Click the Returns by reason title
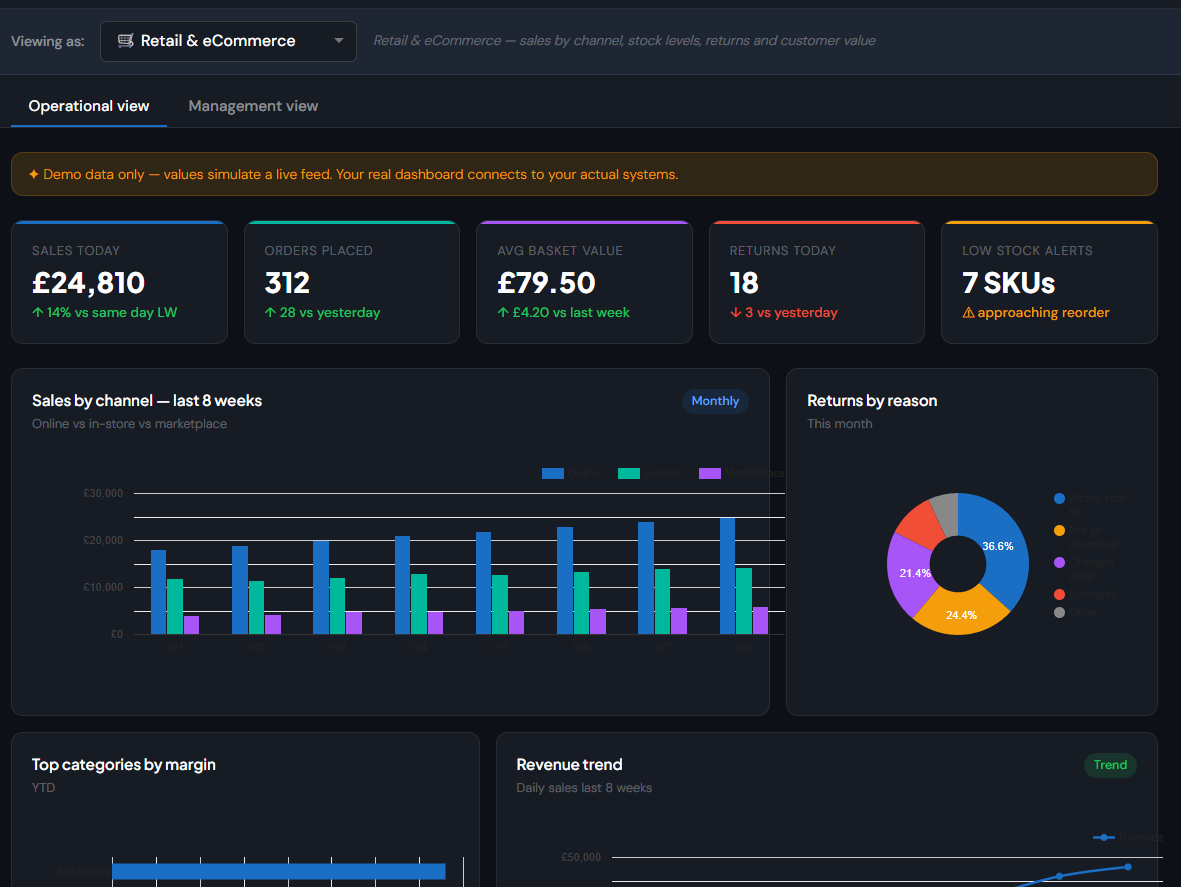Image resolution: width=1181 pixels, height=887 pixels. pyautogui.click(x=872, y=401)
